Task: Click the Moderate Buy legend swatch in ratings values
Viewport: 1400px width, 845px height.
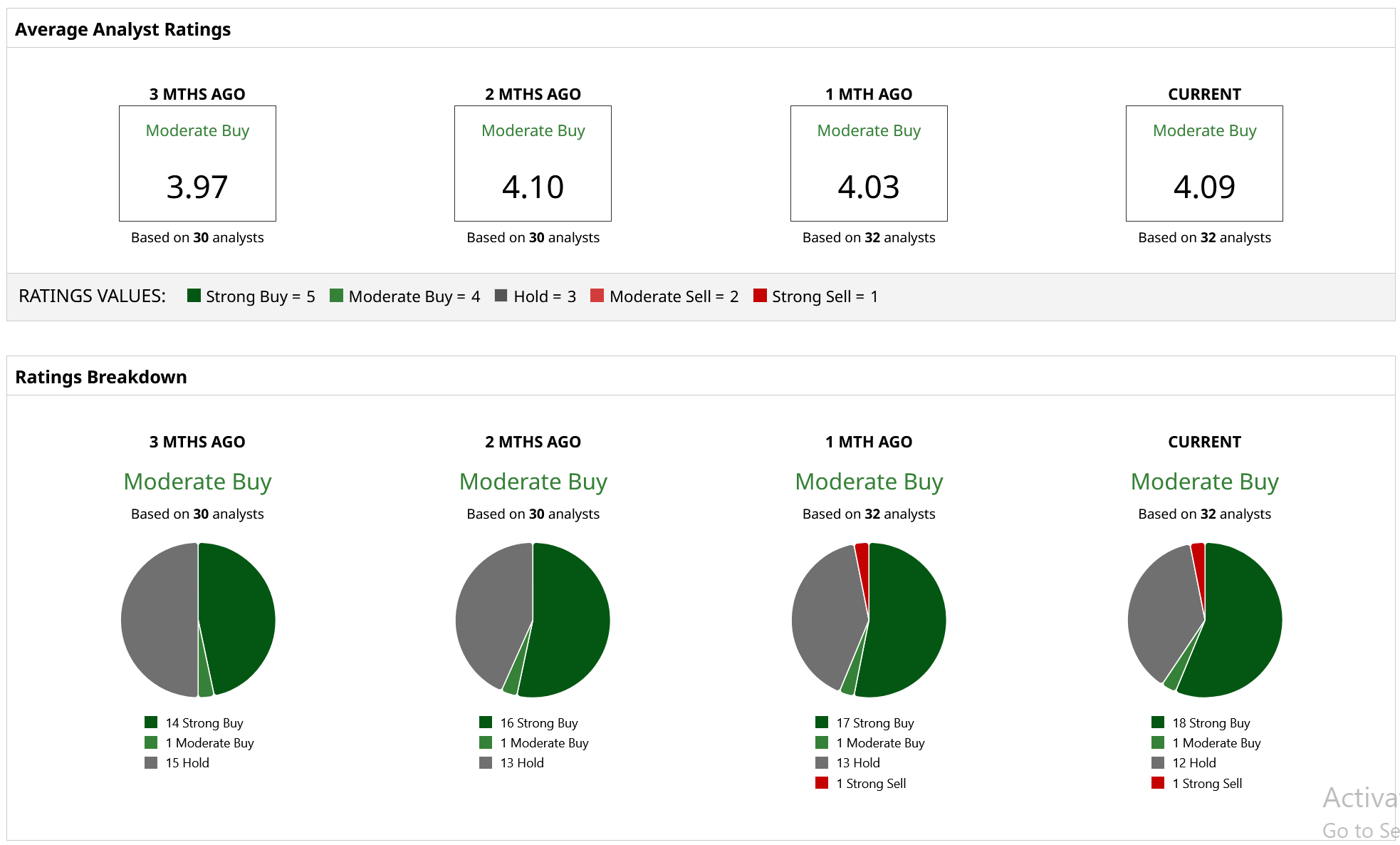Action: [337, 296]
